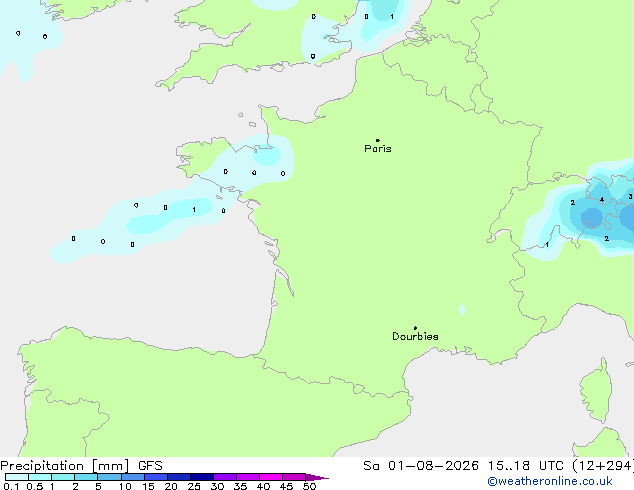Viewport: 634px width, 490px height.
Task: Click the 'Sa 01-08-2026' date text
Action: [x=421, y=466]
